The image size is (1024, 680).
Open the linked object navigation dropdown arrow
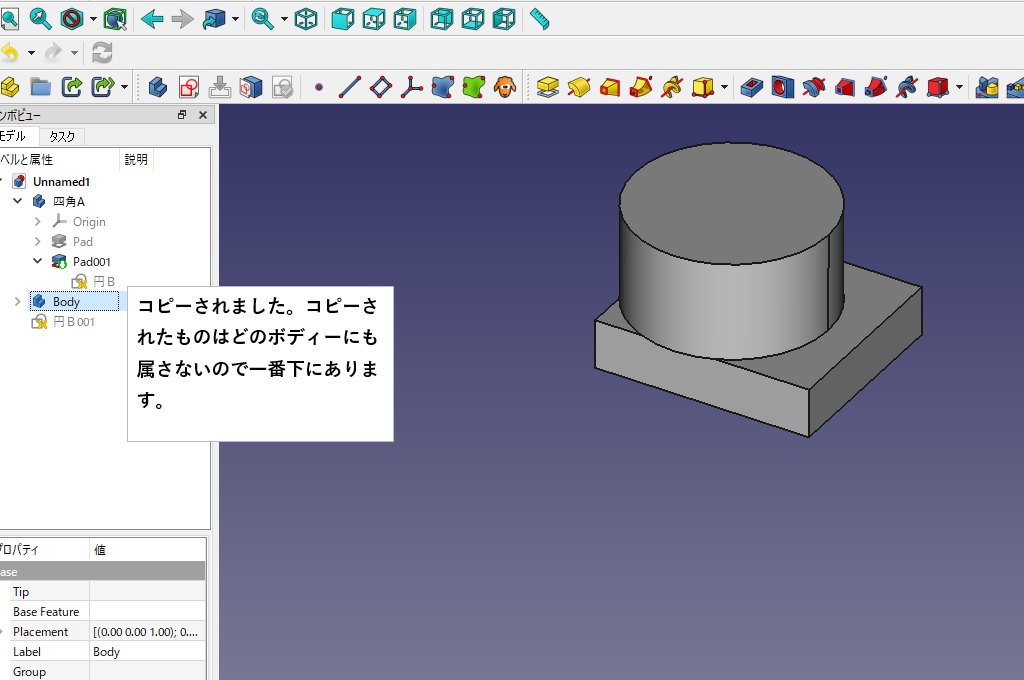pos(235,20)
